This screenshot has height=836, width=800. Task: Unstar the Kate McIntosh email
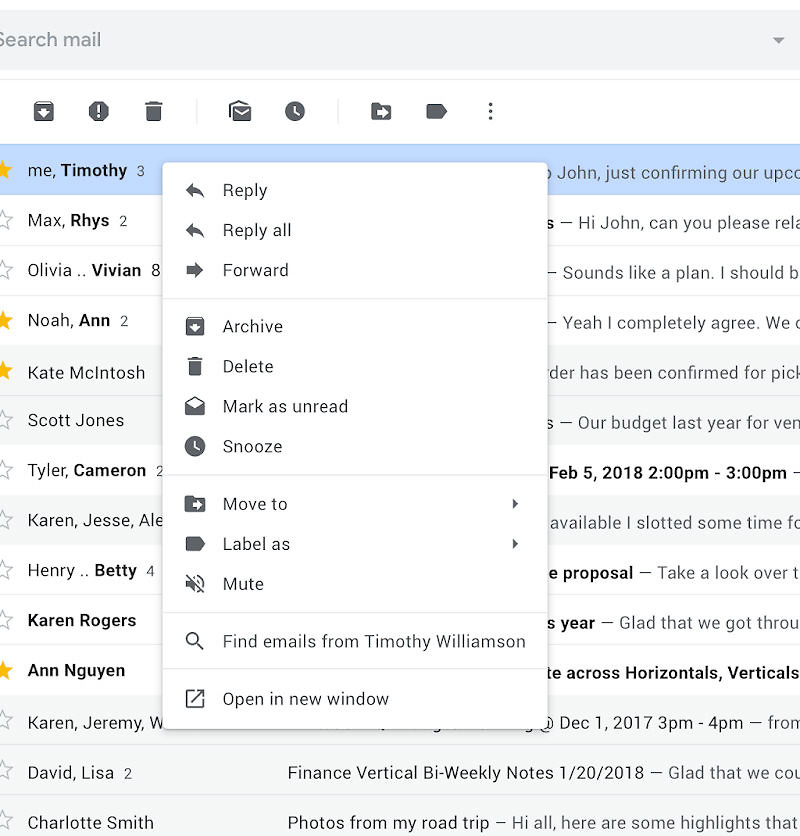pyautogui.click(x=5, y=371)
